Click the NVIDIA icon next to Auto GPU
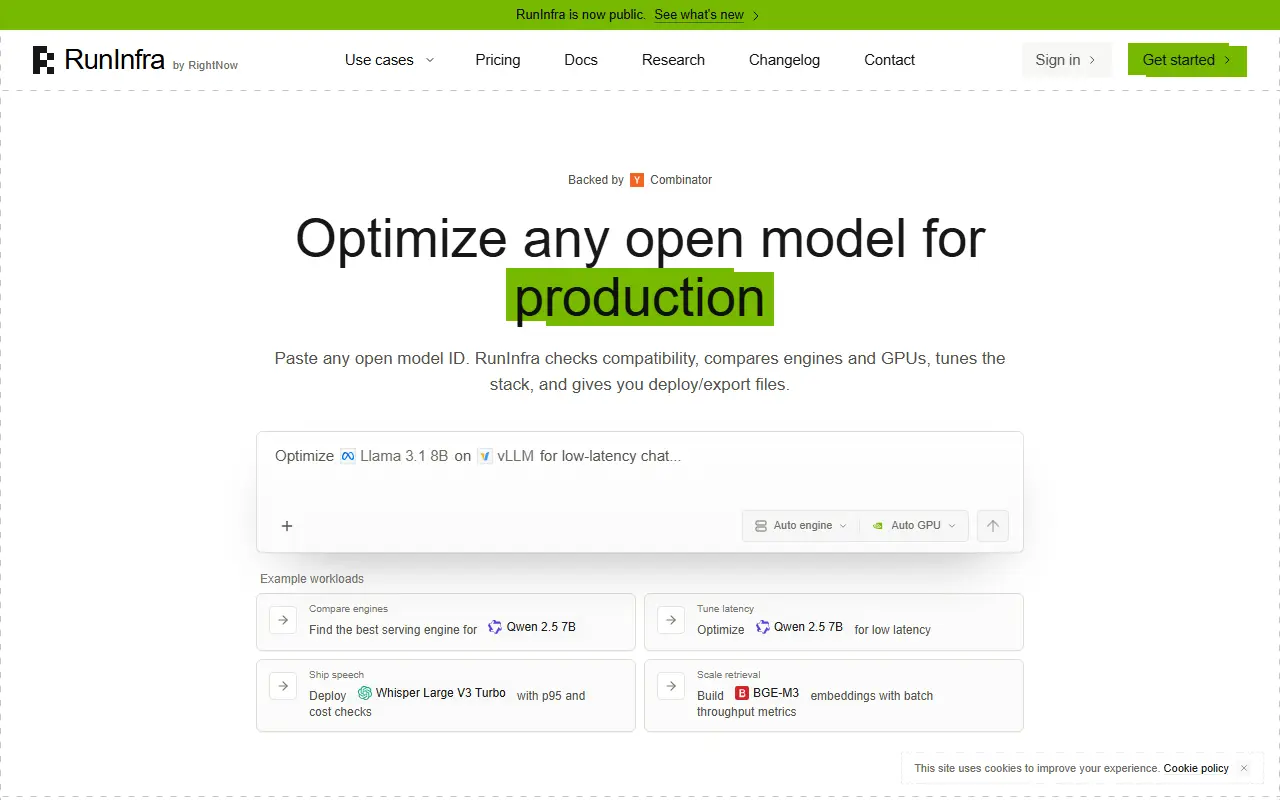1280x800 pixels. tap(878, 526)
